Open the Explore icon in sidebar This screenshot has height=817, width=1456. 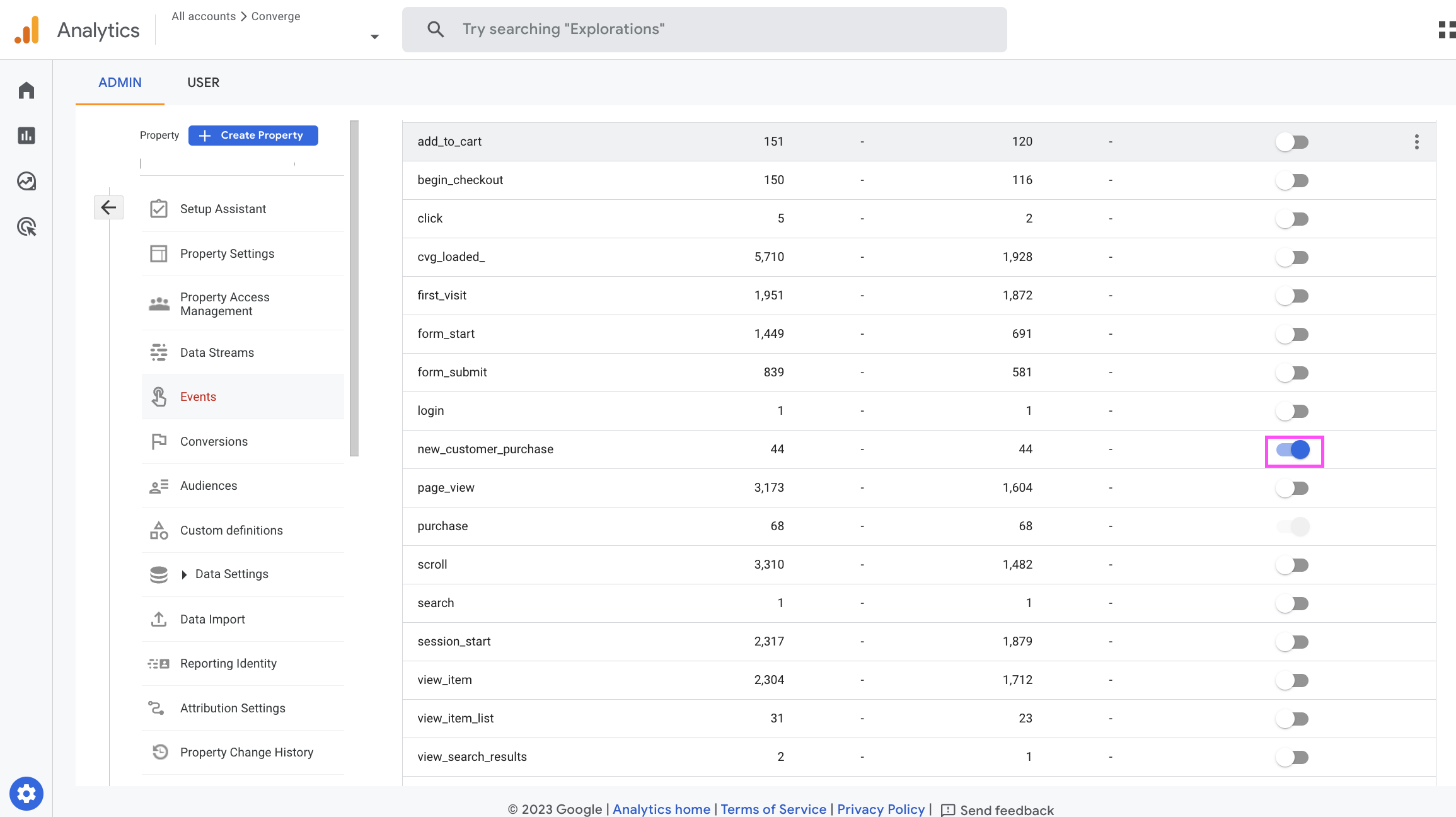click(x=26, y=181)
